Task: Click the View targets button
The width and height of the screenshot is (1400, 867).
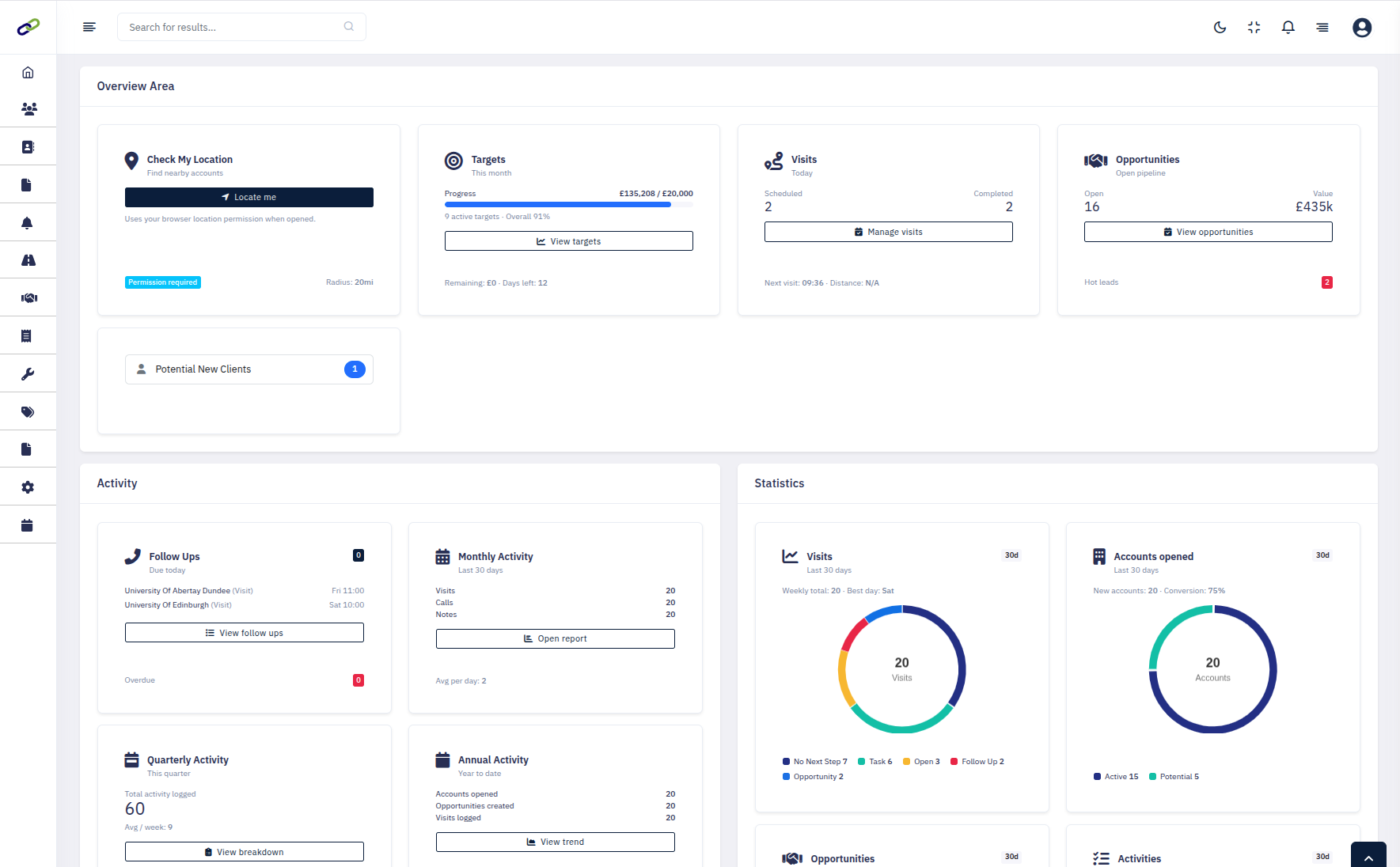Action: point(569,241)
